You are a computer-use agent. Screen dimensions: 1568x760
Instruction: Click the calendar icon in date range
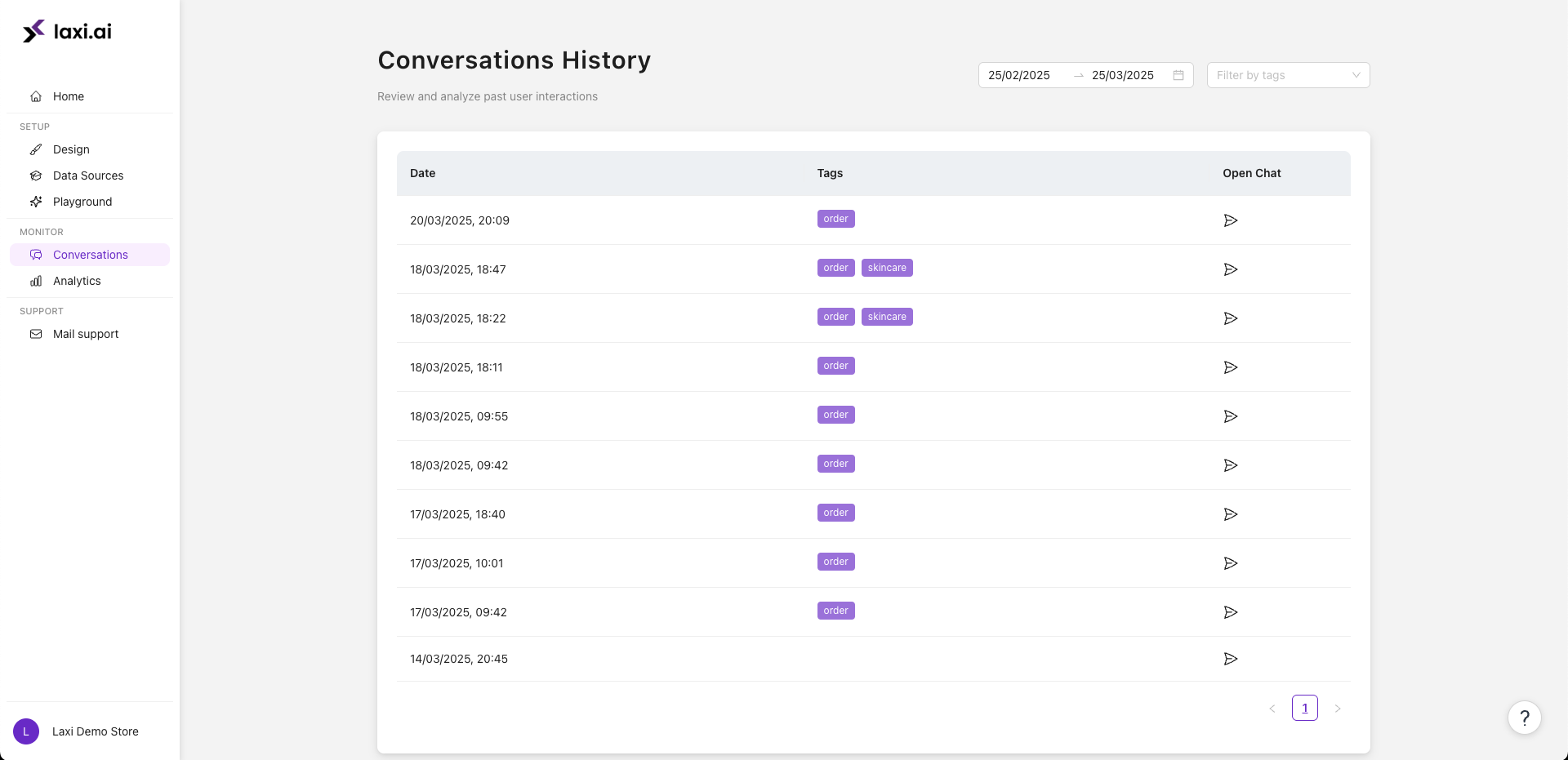coord(1178,75)
